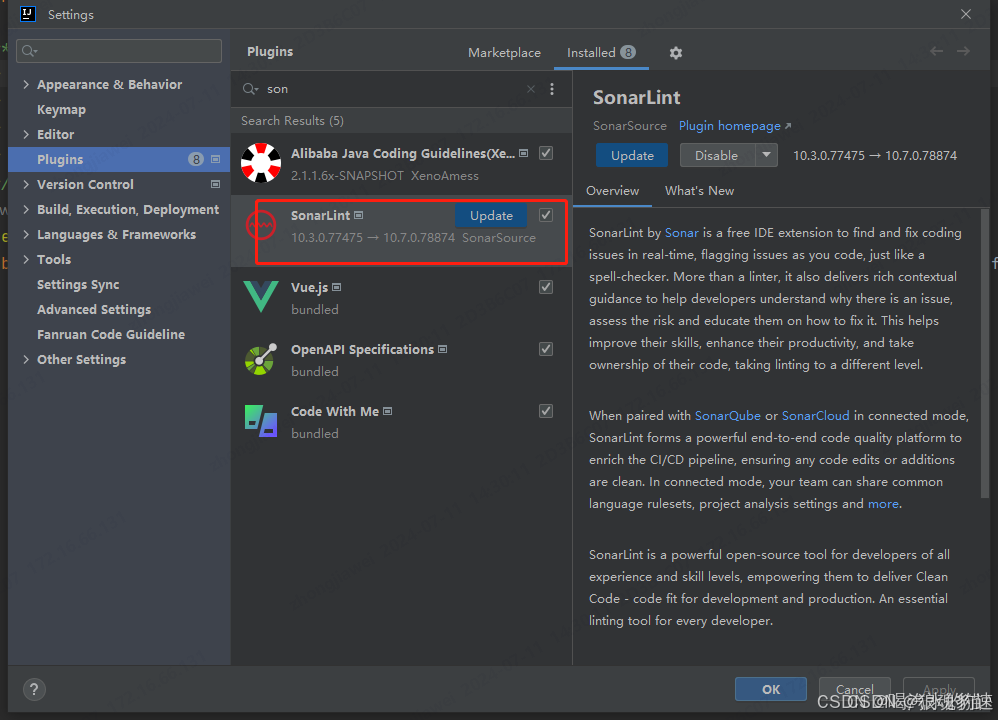
Task: Expand the Editor settings section
Action: point(26,134)
